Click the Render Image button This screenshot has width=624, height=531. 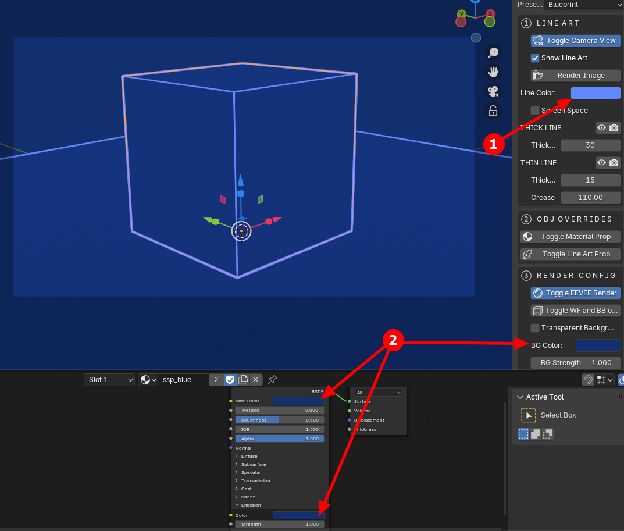coord(575,75)
